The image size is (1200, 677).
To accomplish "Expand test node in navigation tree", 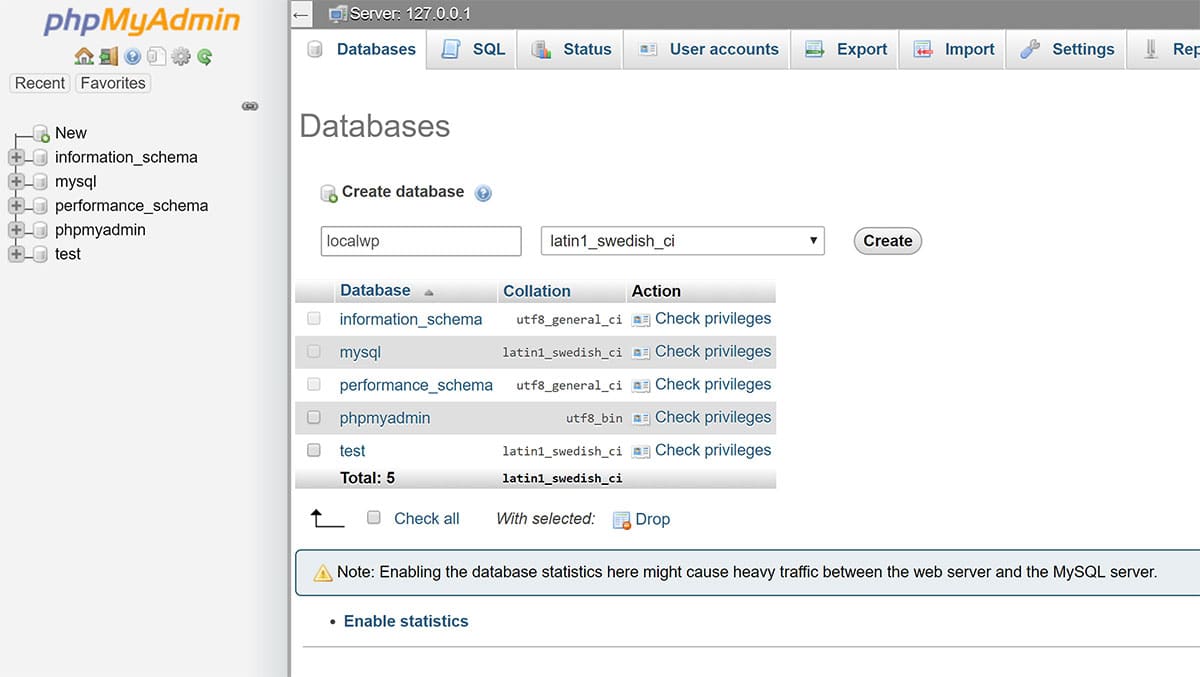I will click(15, 254).
